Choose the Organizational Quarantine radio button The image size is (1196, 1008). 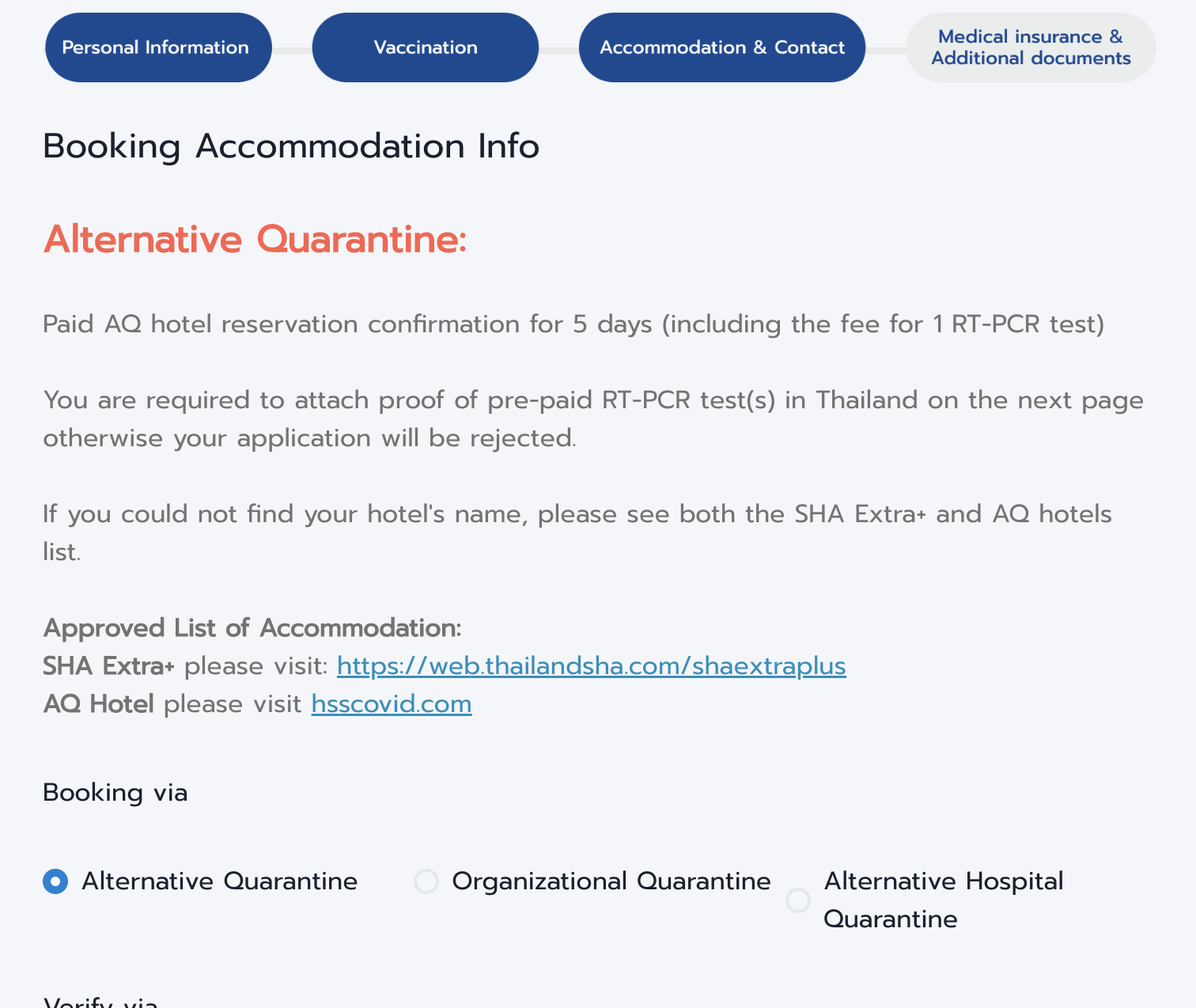click(426, 881)
